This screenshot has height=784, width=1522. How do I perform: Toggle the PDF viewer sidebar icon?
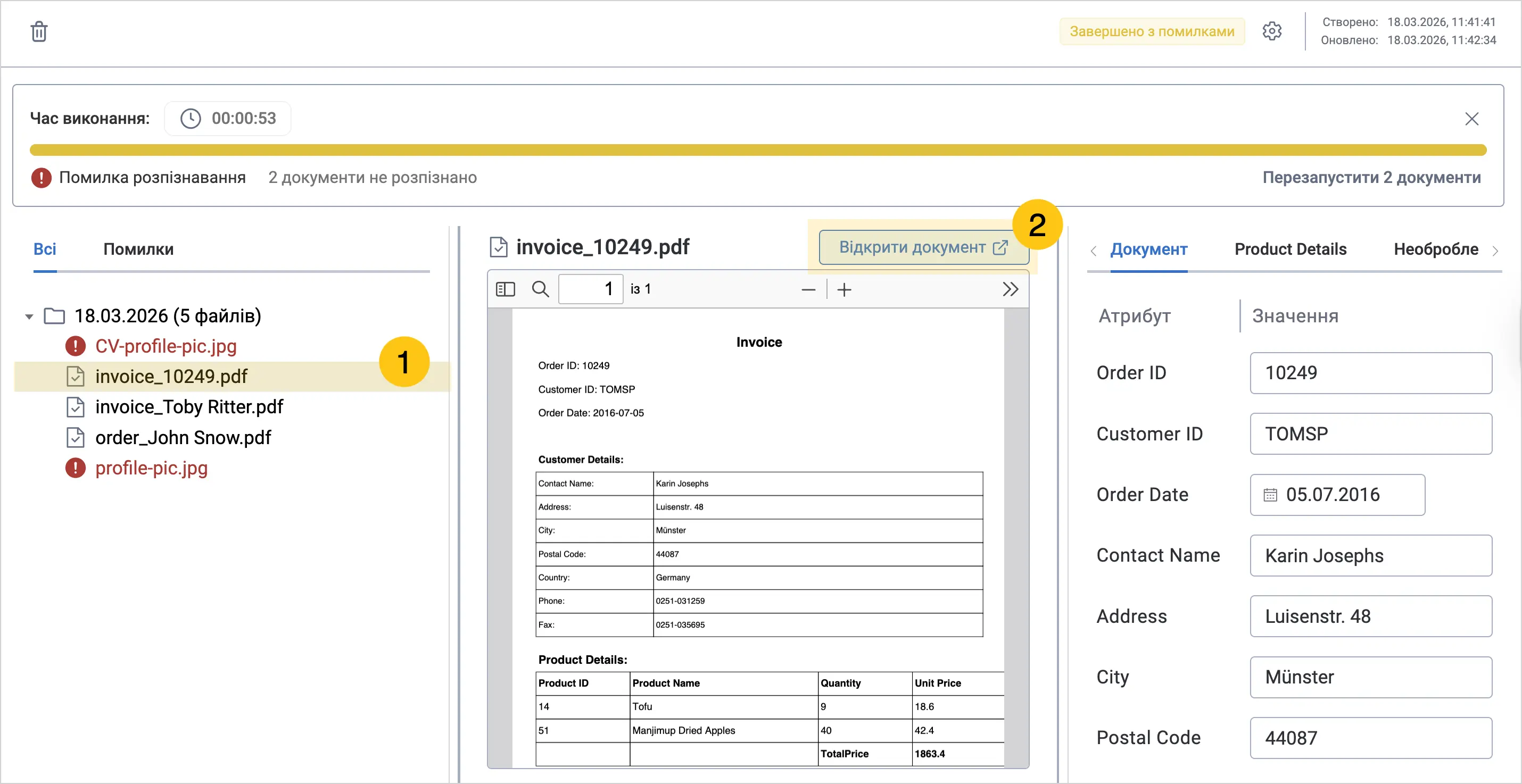click(x=505, y=289)
